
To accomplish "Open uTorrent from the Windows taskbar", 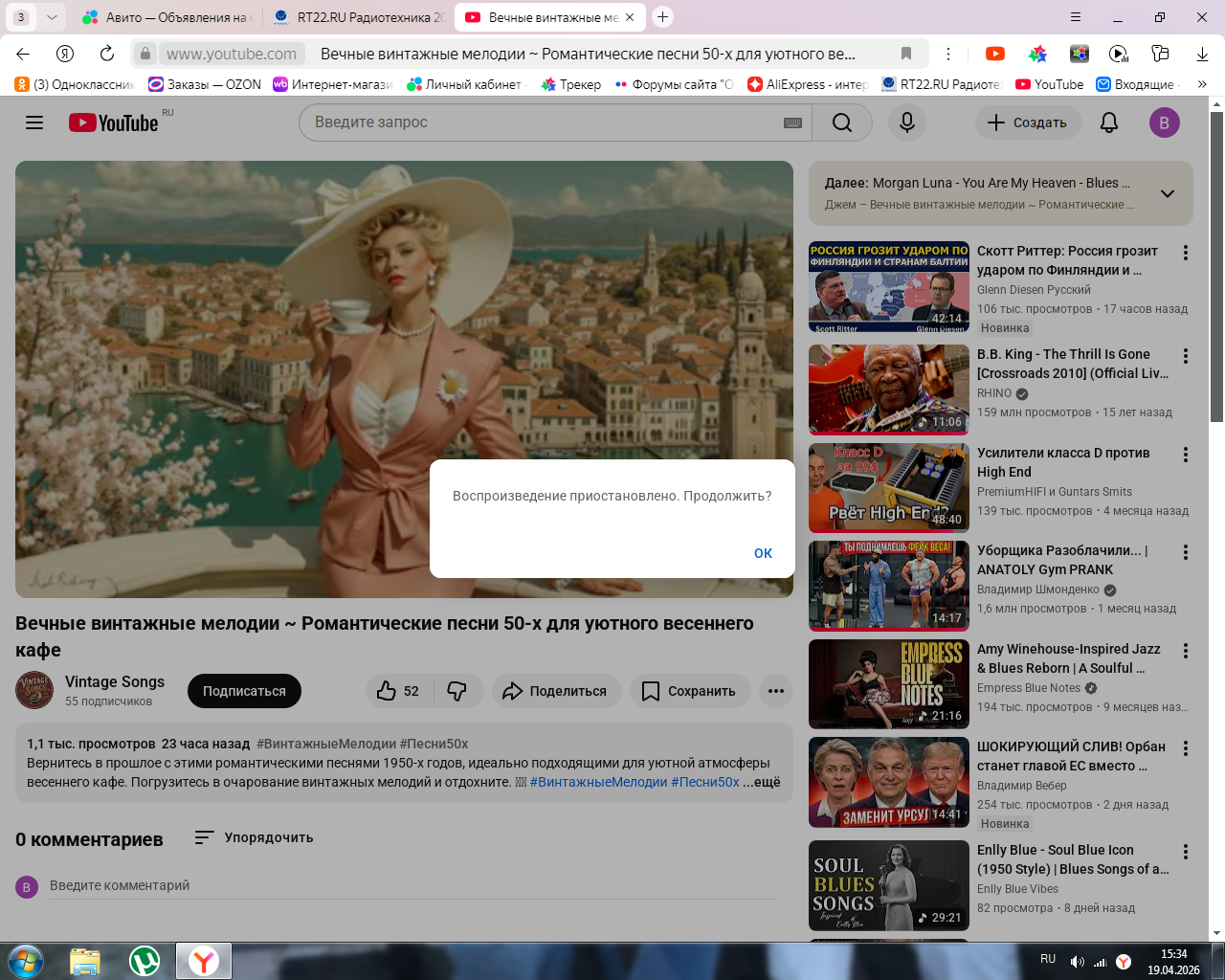I will pos(145,960).
